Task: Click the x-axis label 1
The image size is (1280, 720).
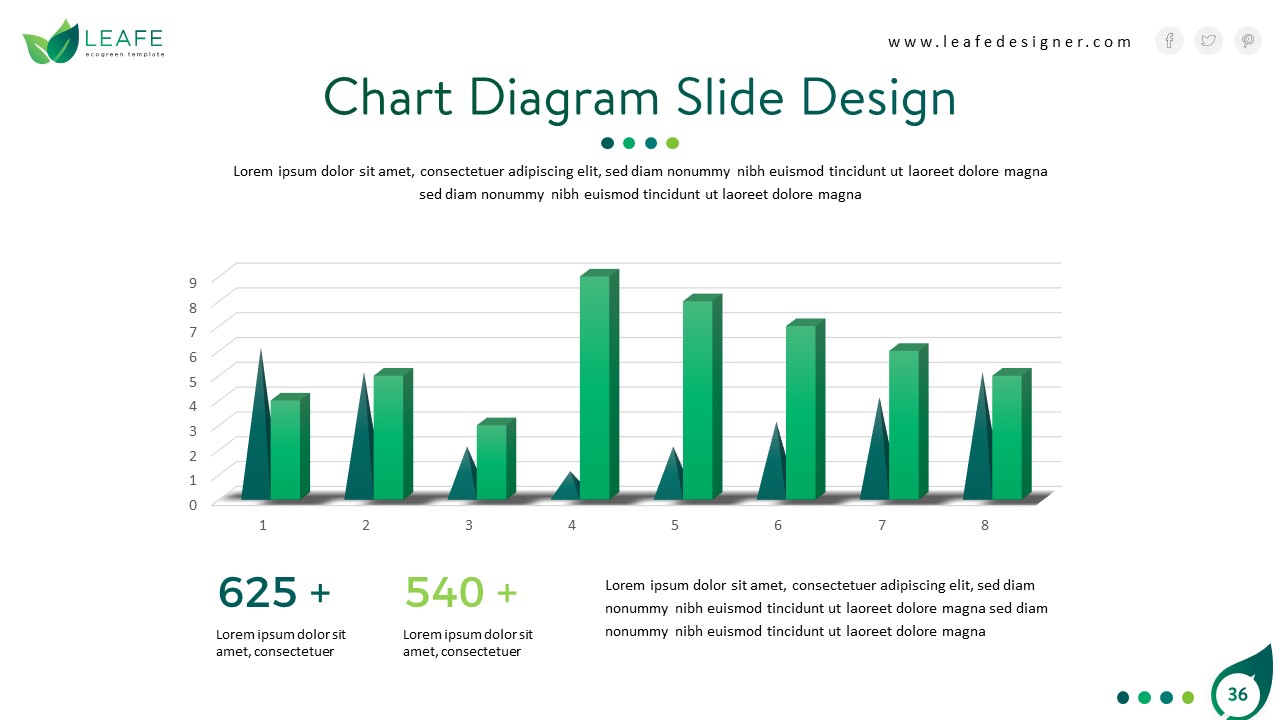Action: (263, 525)
